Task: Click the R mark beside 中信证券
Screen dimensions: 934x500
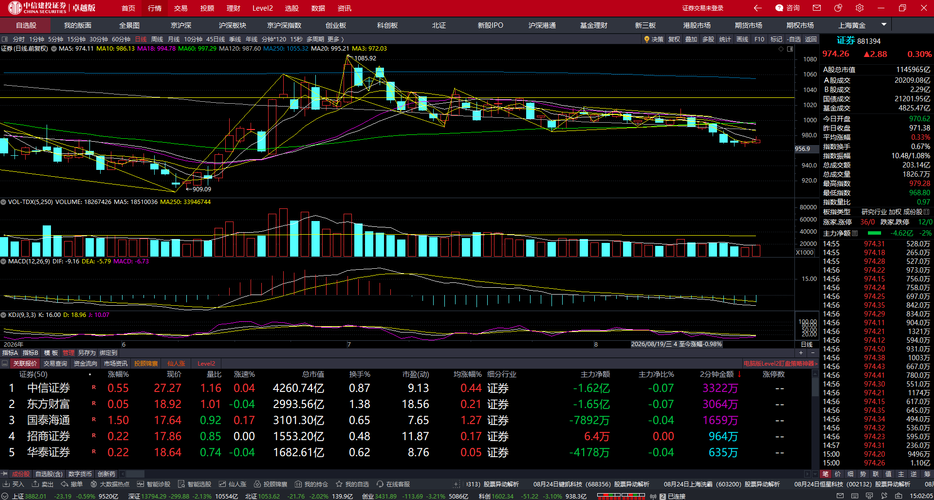Action: [93, 388]
